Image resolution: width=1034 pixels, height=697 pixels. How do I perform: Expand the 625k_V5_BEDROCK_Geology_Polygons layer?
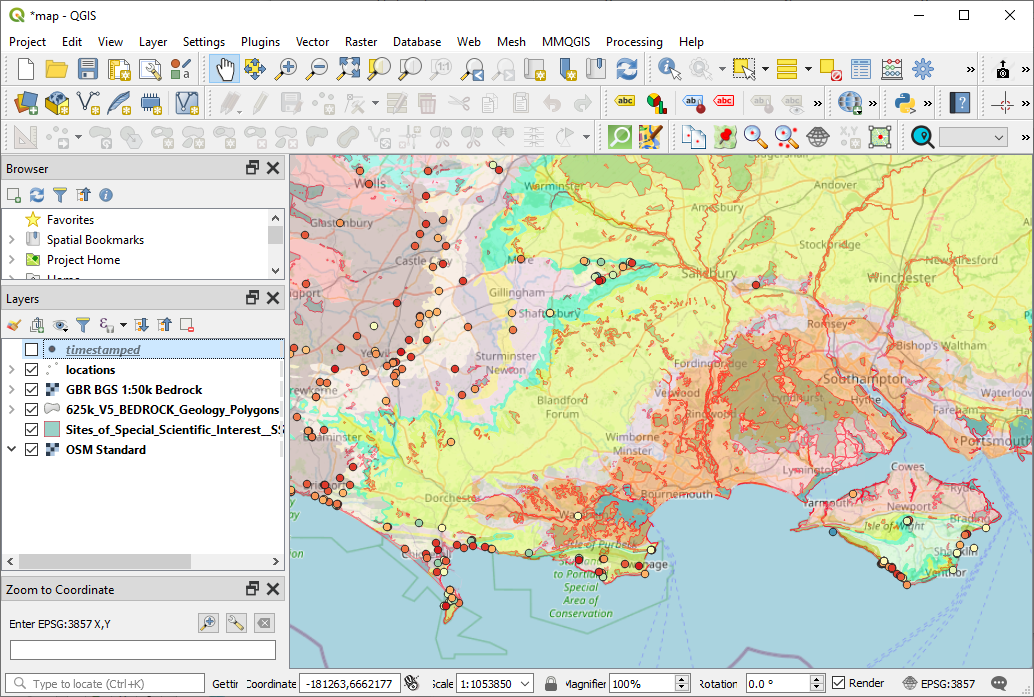11,409
